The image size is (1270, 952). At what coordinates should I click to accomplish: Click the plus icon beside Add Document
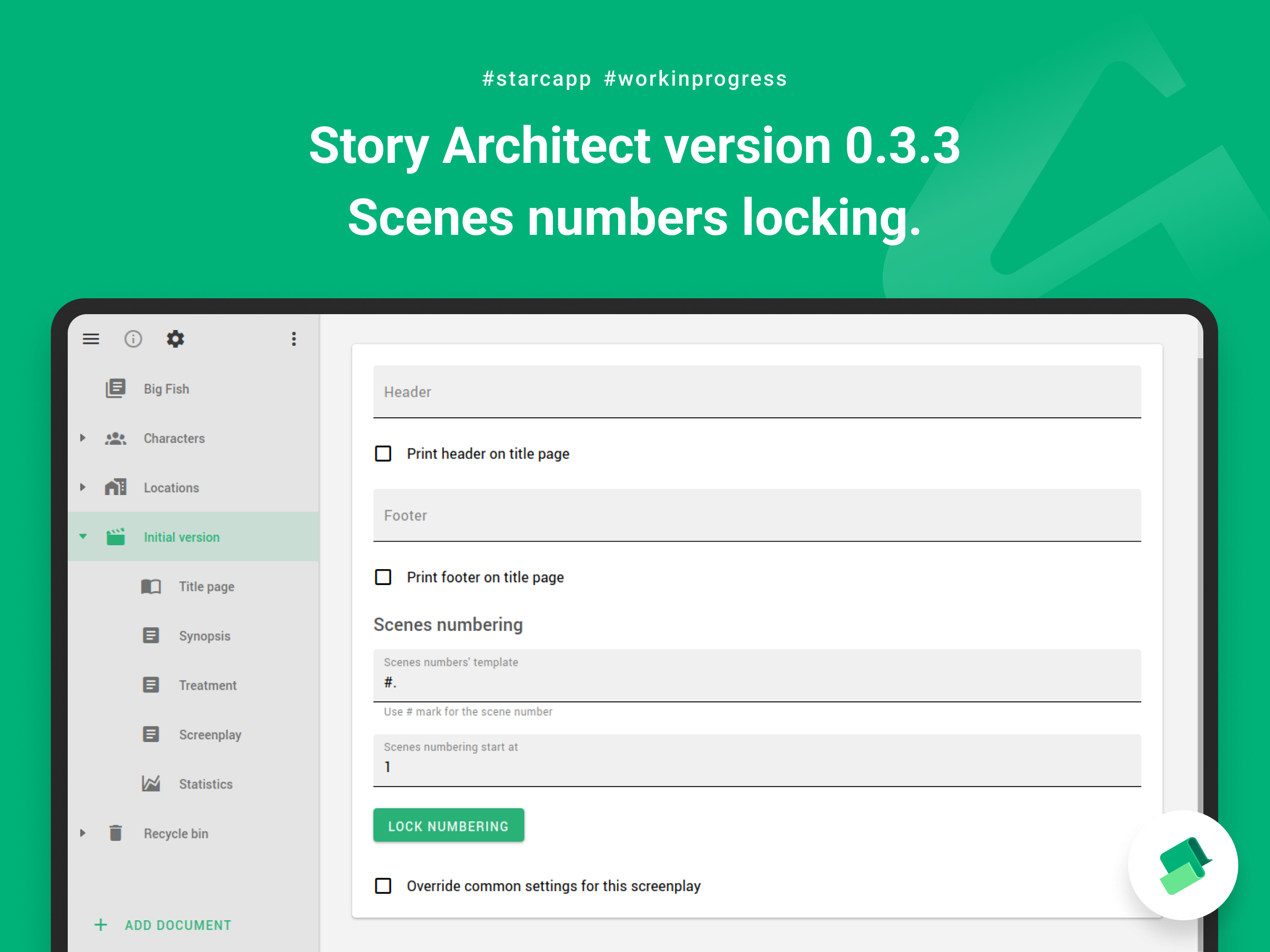click(101, 925)
